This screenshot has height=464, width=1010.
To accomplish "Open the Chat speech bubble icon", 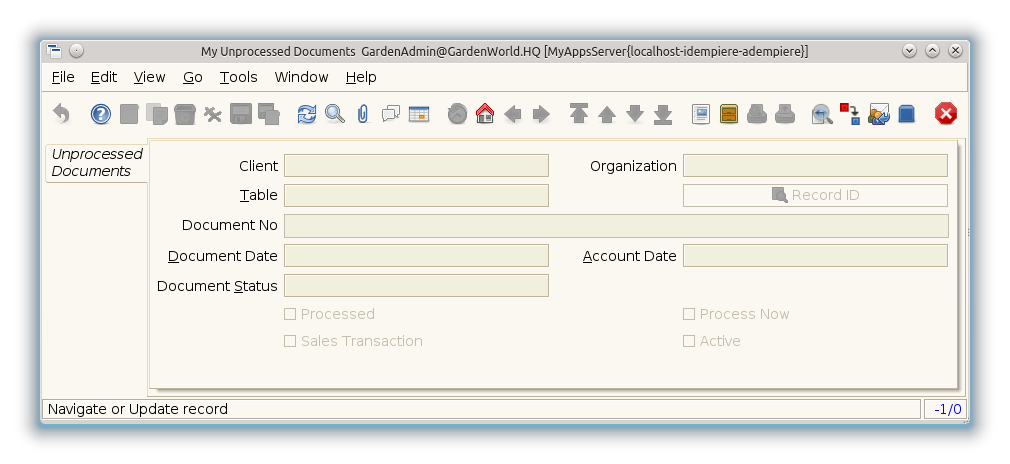I will [x=391, y=115].
